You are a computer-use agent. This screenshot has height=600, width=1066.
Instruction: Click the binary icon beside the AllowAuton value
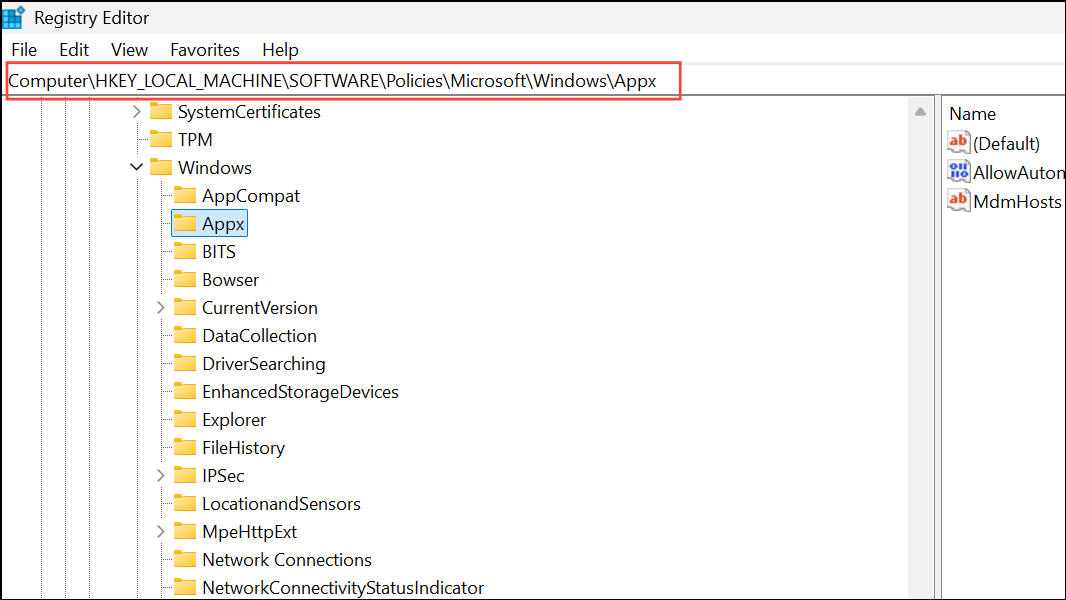coord(959,172)
